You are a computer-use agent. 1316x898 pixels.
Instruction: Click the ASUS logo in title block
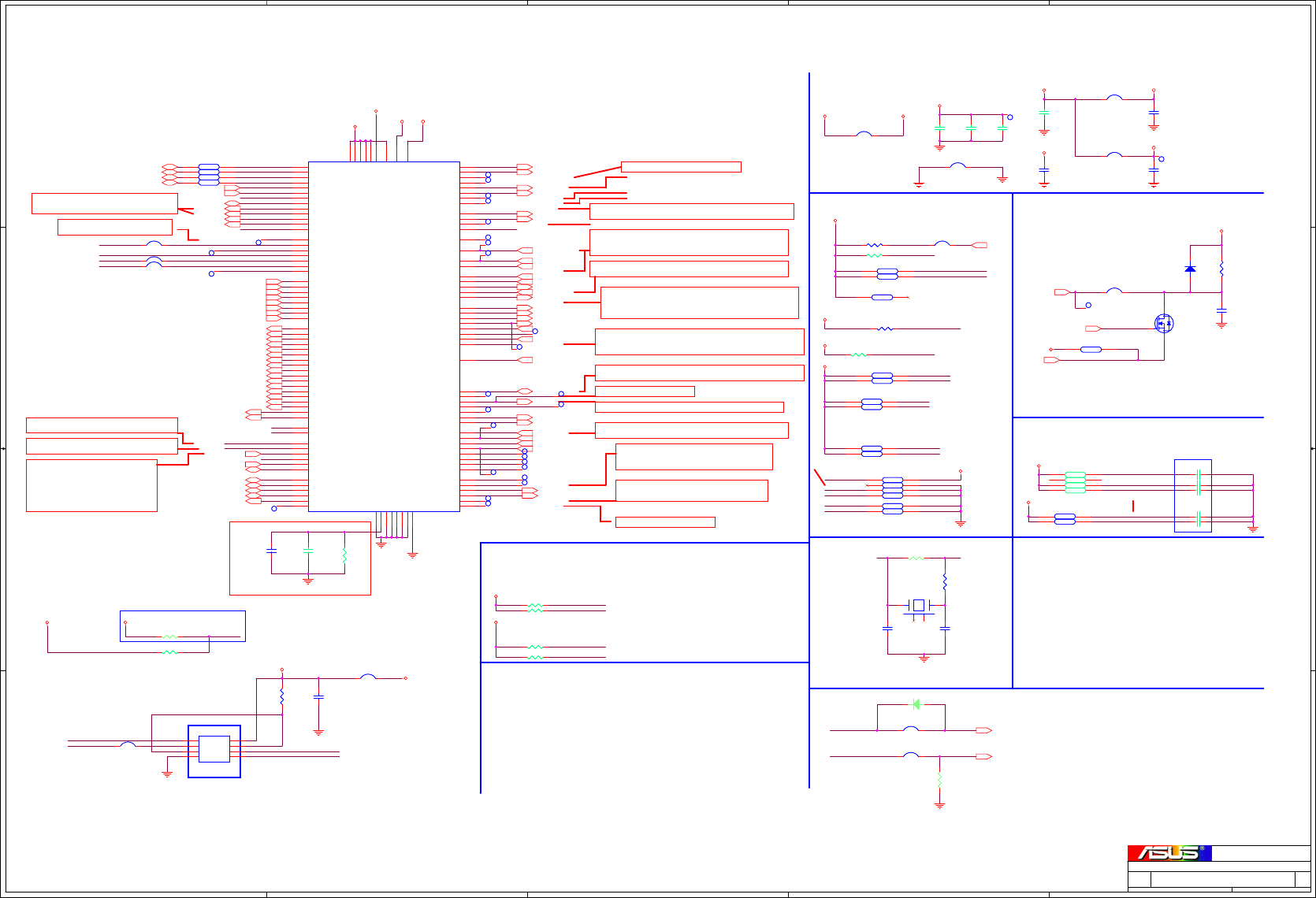click(1169, 853)
